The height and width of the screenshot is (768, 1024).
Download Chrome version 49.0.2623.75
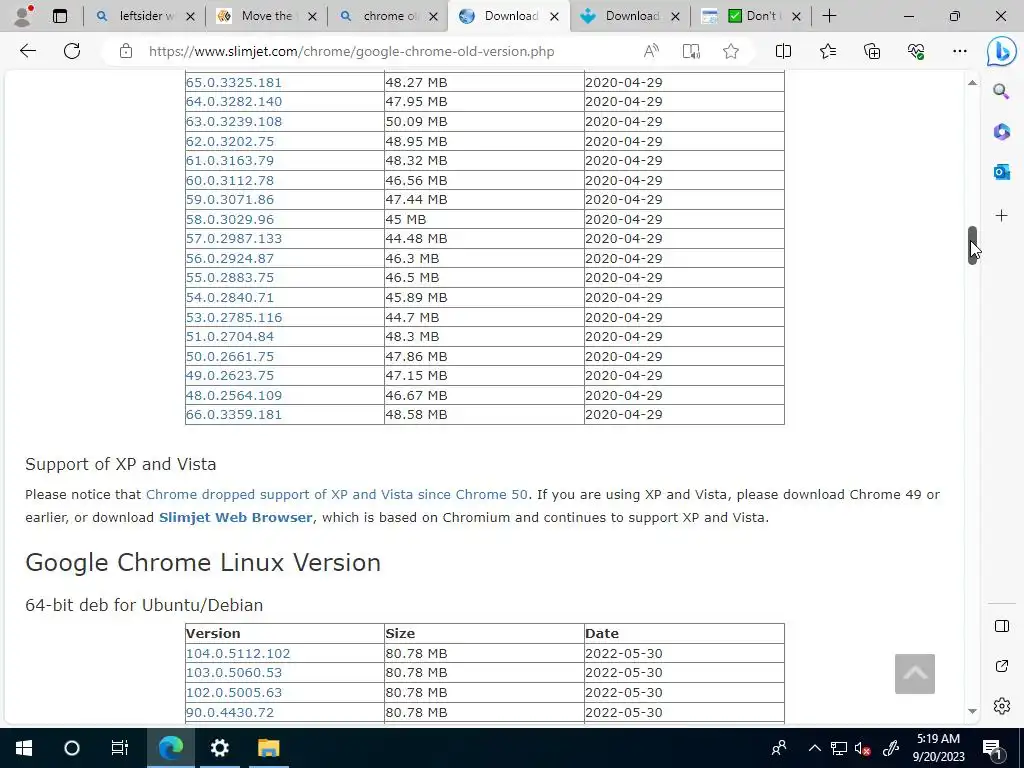coord(230,376)
